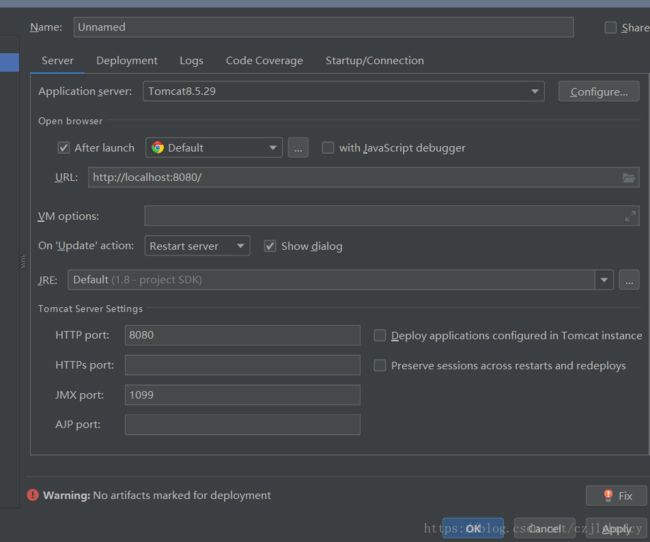Confirm with the OK button
Screen dimensions: 650x542
click(x=473, y=528)
